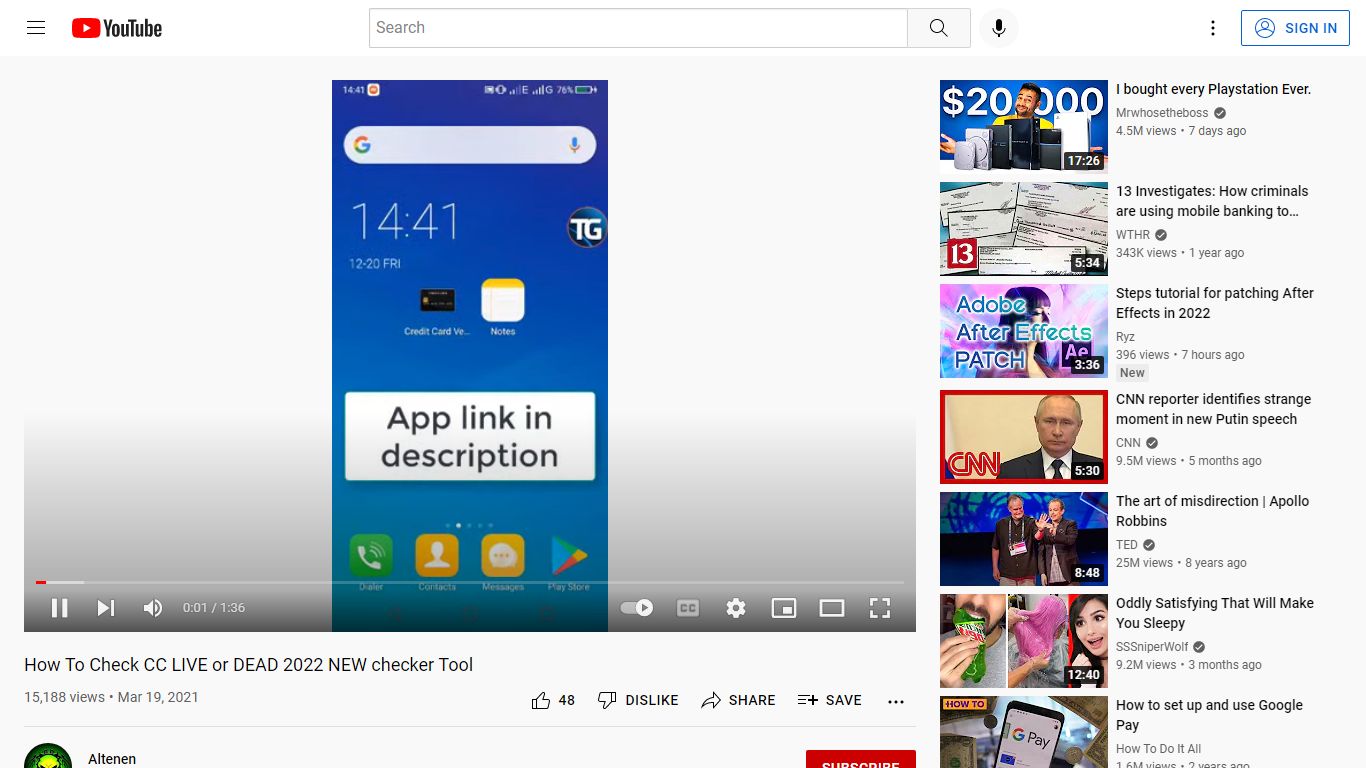
Task: Open more actions menu beside SAVE
Action: coord(896,701)
